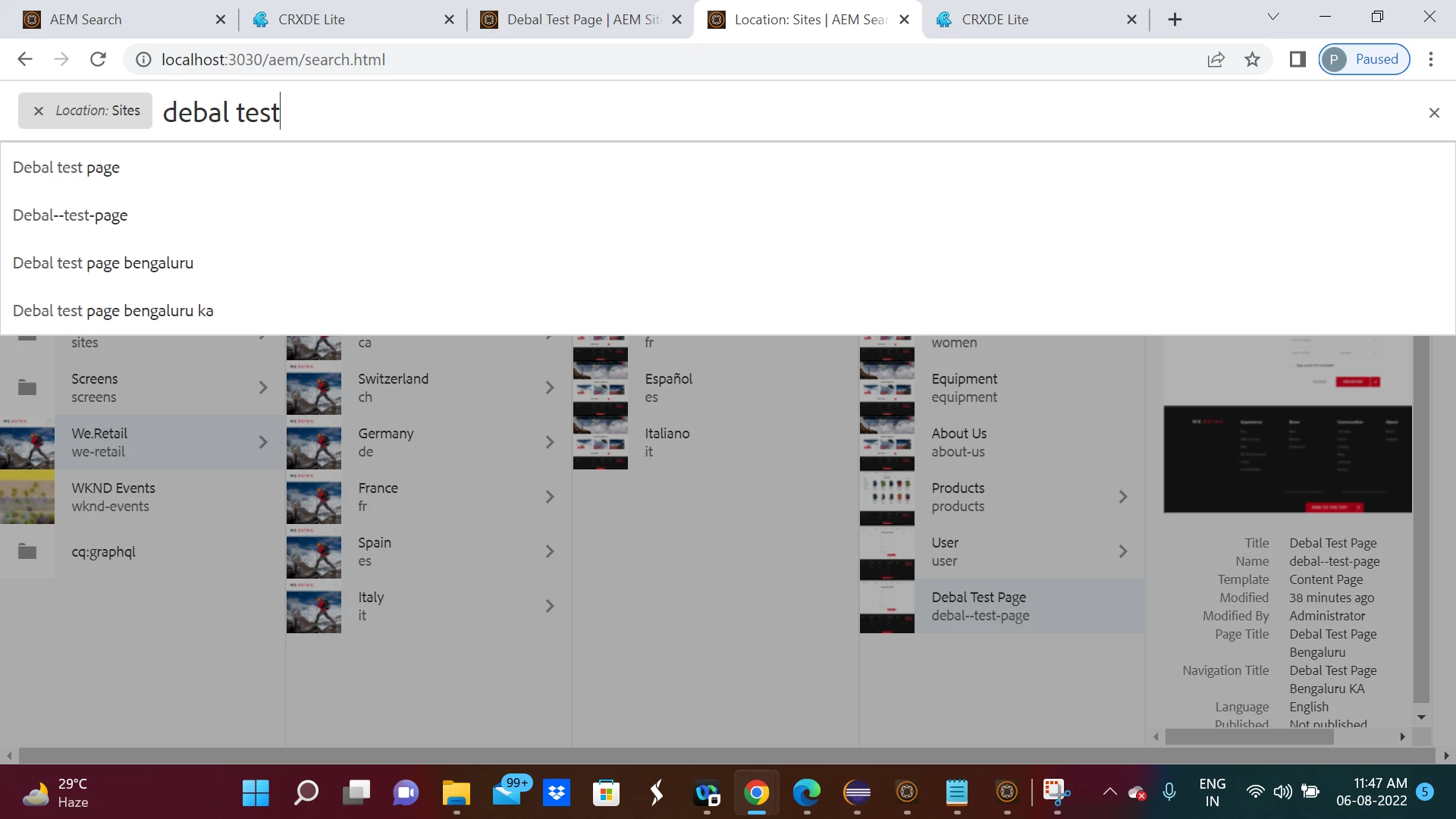Screen dimensions: 1456x819
Task: Toggle the browser side panel icon
Action: point(1298,59)
